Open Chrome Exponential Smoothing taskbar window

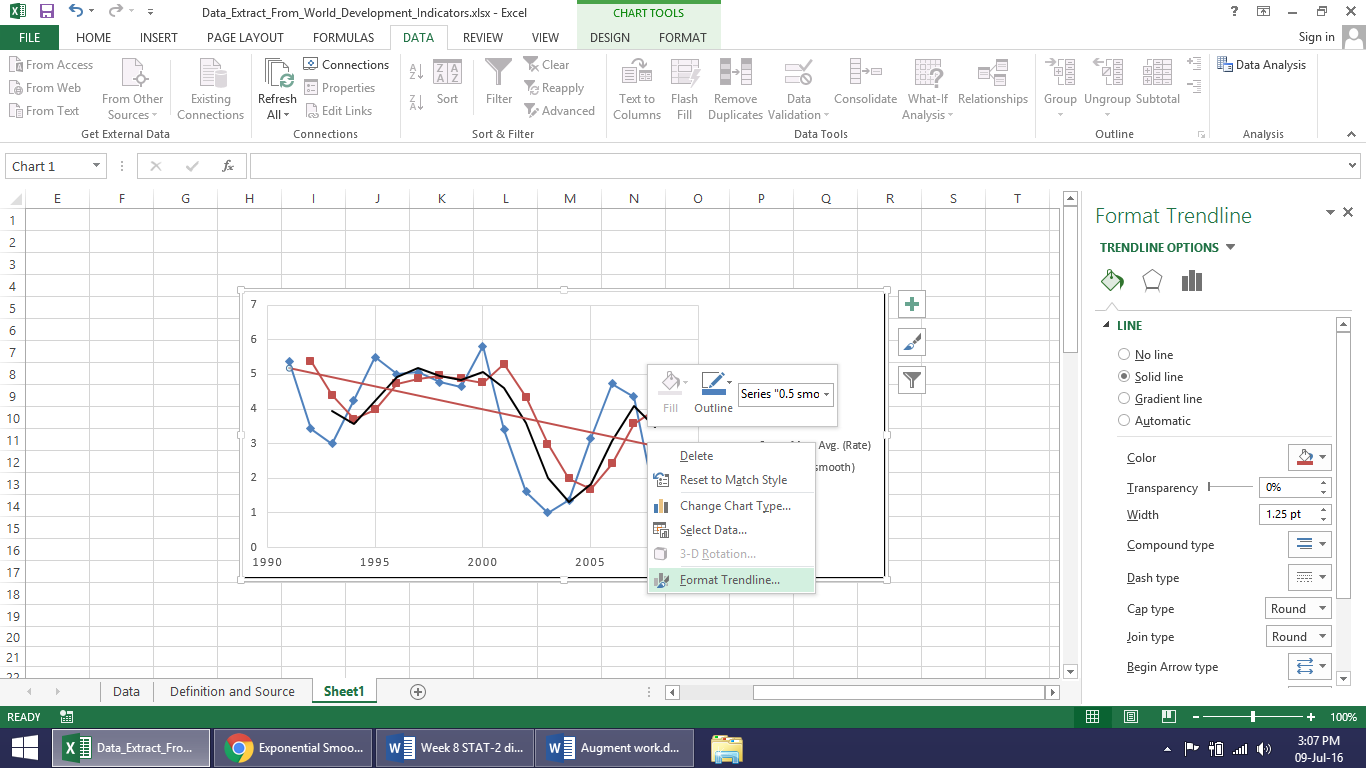coord(293,748)
